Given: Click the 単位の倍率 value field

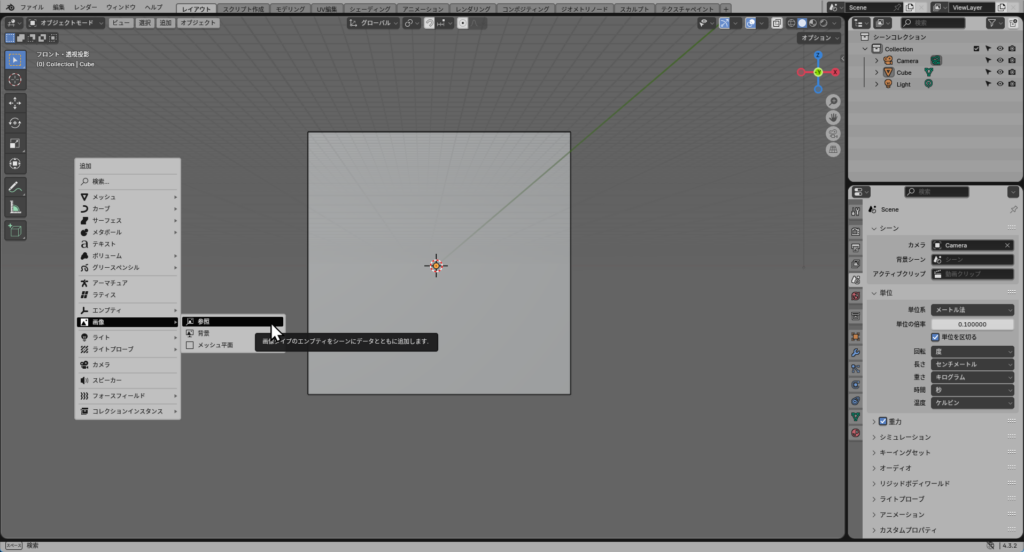Looking at the screenshot, I should click(x=972, y=324).
